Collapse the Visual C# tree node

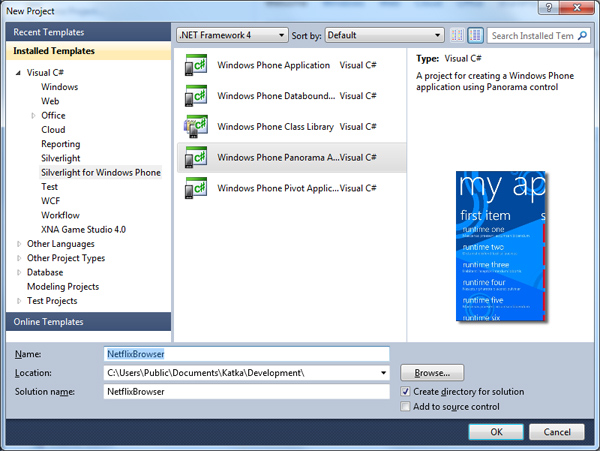tap(18, 73)
